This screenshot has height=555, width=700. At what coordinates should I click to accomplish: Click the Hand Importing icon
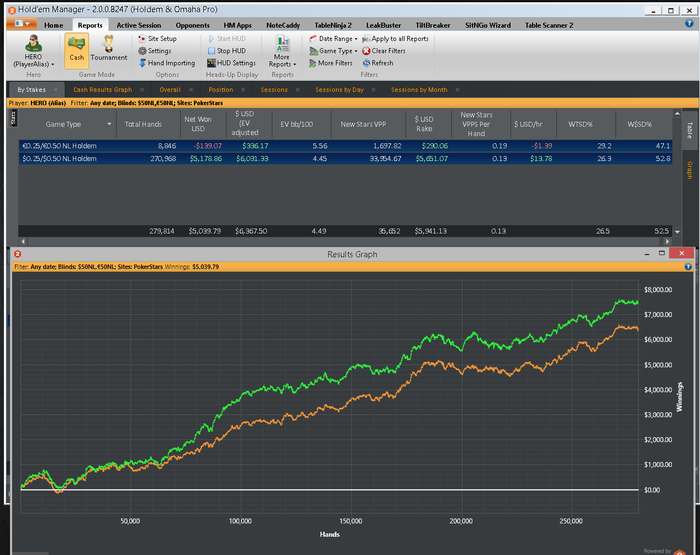coord(144,63)
